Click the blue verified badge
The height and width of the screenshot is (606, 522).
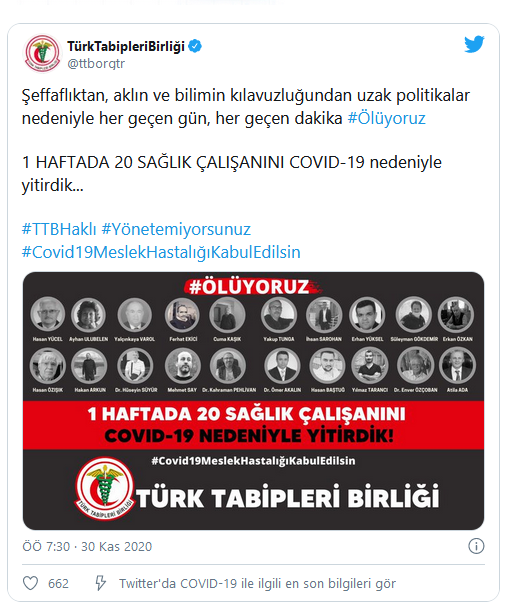(195, 46)
